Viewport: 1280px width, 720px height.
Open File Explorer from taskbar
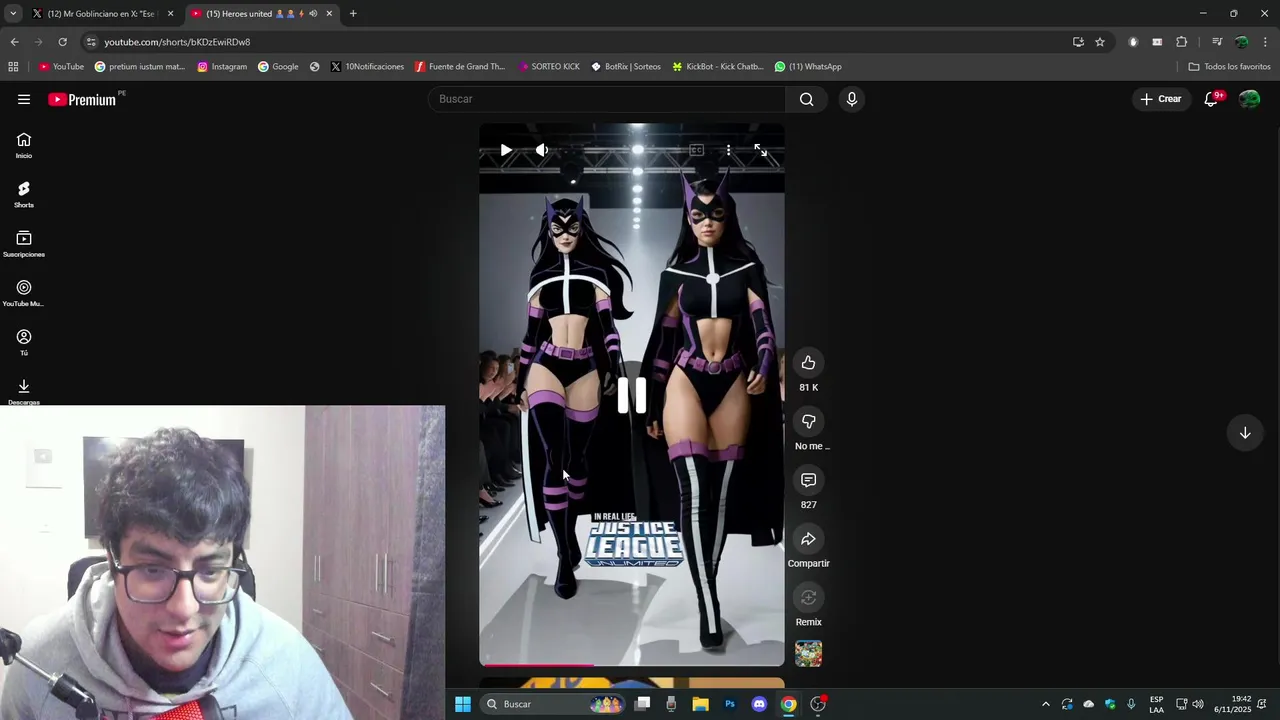click(x=701, y=704)
